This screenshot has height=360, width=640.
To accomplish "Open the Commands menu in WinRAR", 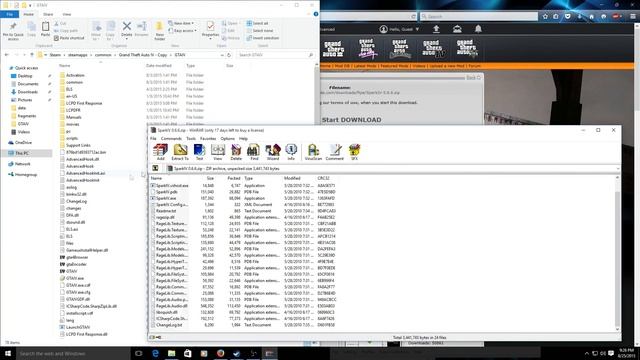I will [x=171, y=139].
